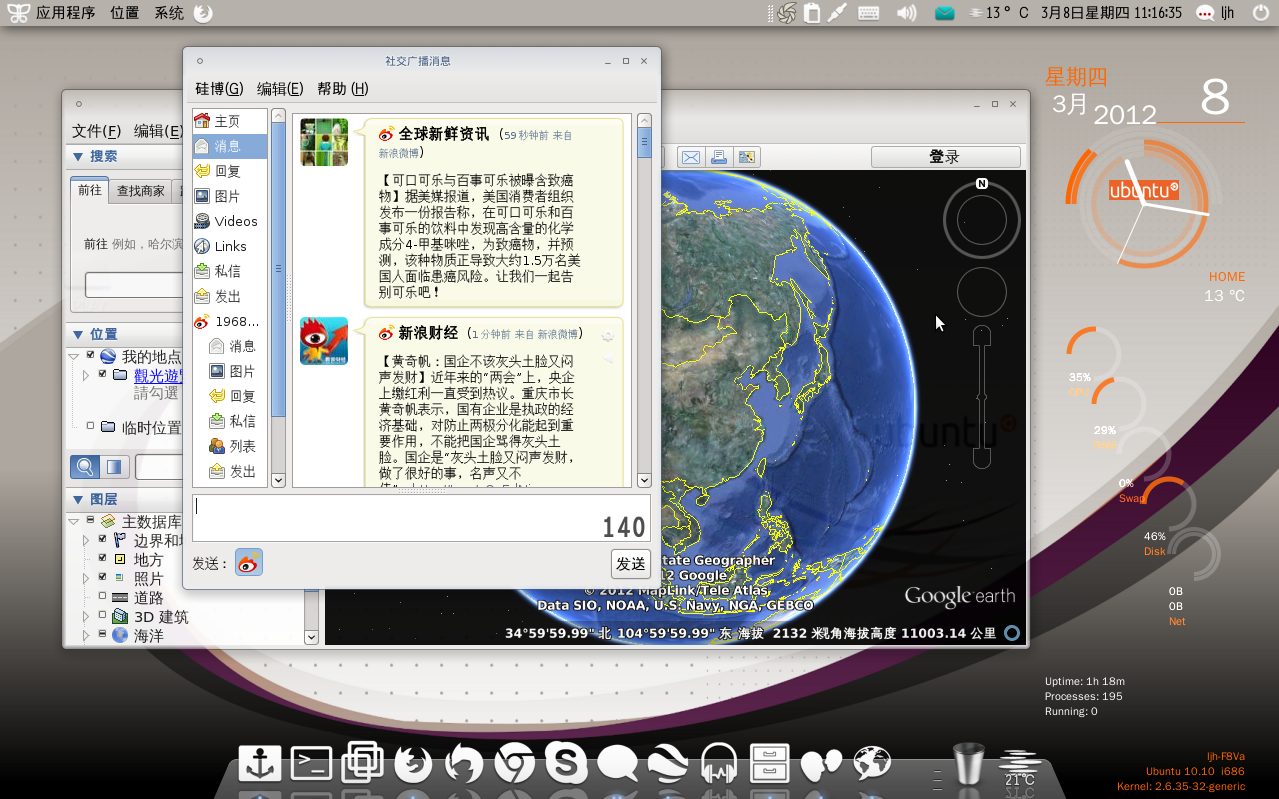Click the 新浪财经 avatar thumbnail
Screen dimensions: 1279x799
(324, 341)
